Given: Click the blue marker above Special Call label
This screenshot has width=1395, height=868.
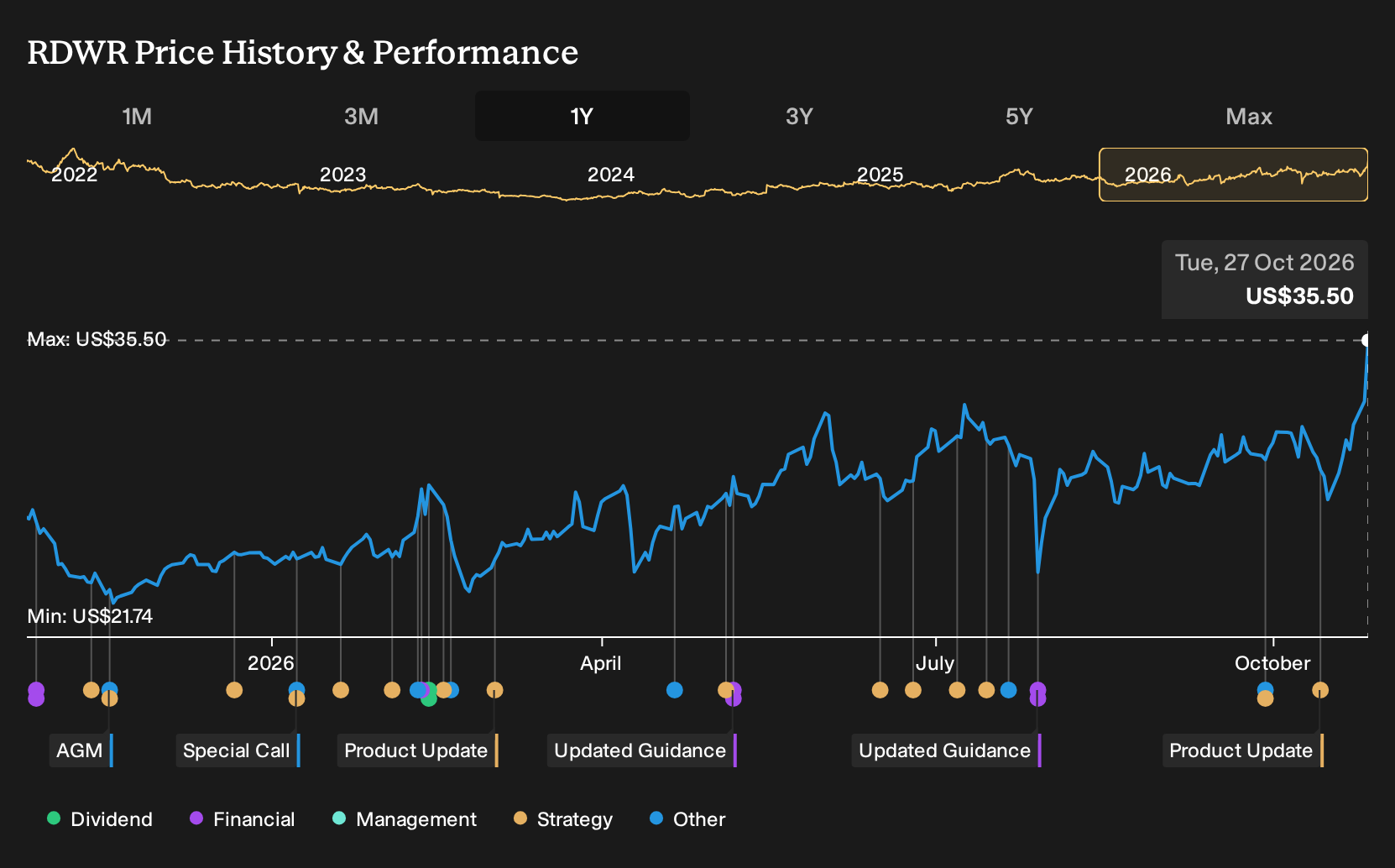Looking at the screenshot, I should 296,689.
